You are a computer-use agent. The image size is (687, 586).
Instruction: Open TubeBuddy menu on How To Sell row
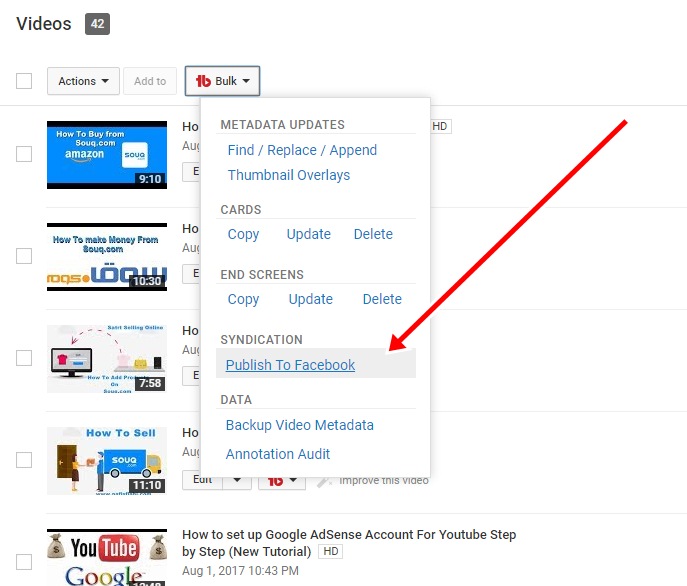(282, 481)
